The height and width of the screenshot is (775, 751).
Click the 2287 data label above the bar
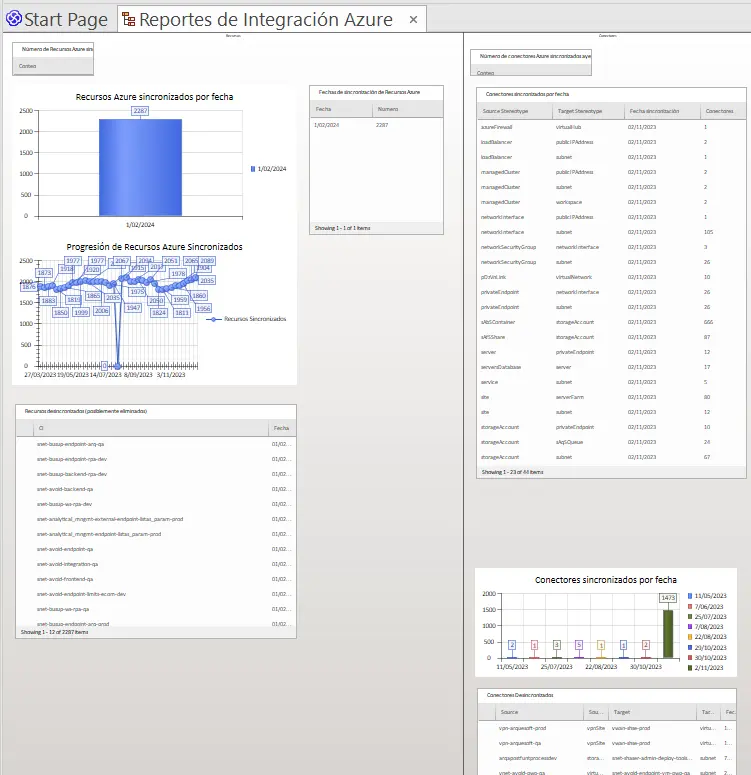[140, 111]
